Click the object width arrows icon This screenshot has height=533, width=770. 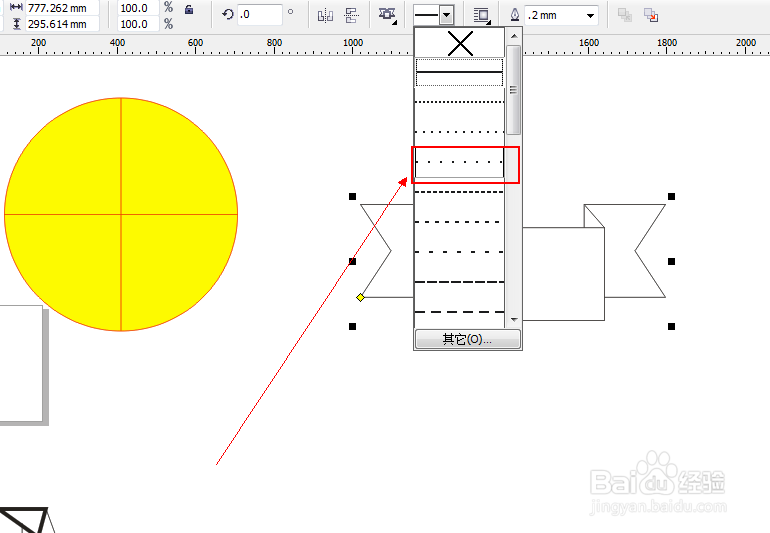(16, 7)
